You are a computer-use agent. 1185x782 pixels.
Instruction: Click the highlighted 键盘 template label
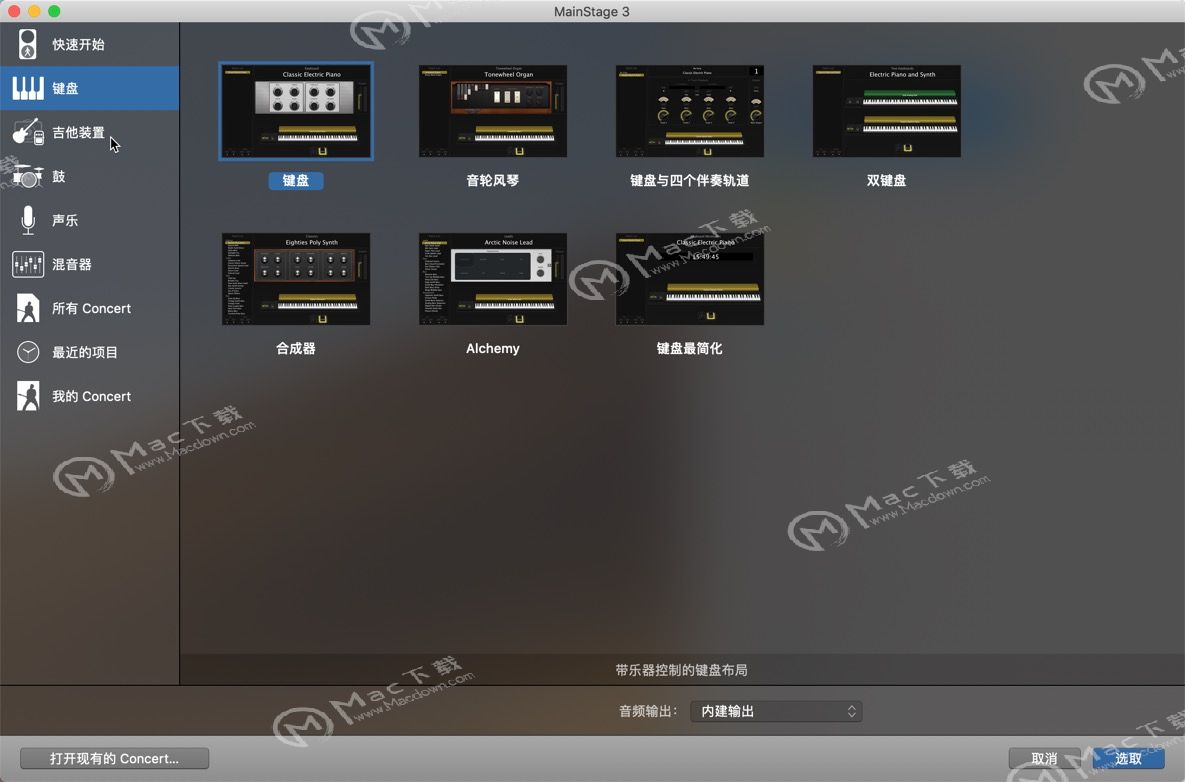(296, 181)
